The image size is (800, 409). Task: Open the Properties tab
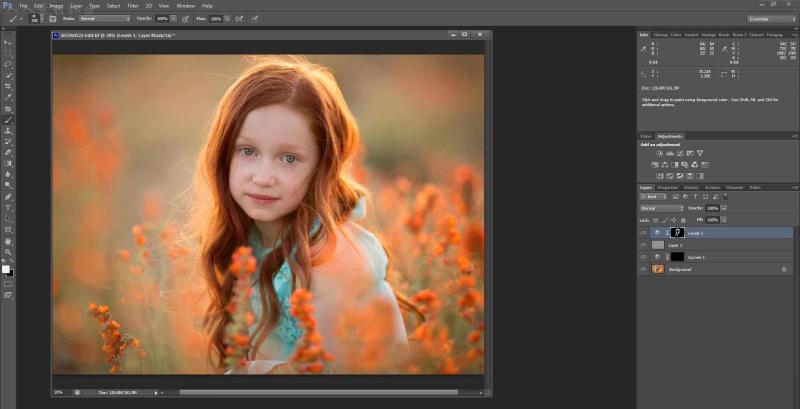point(668,188)
